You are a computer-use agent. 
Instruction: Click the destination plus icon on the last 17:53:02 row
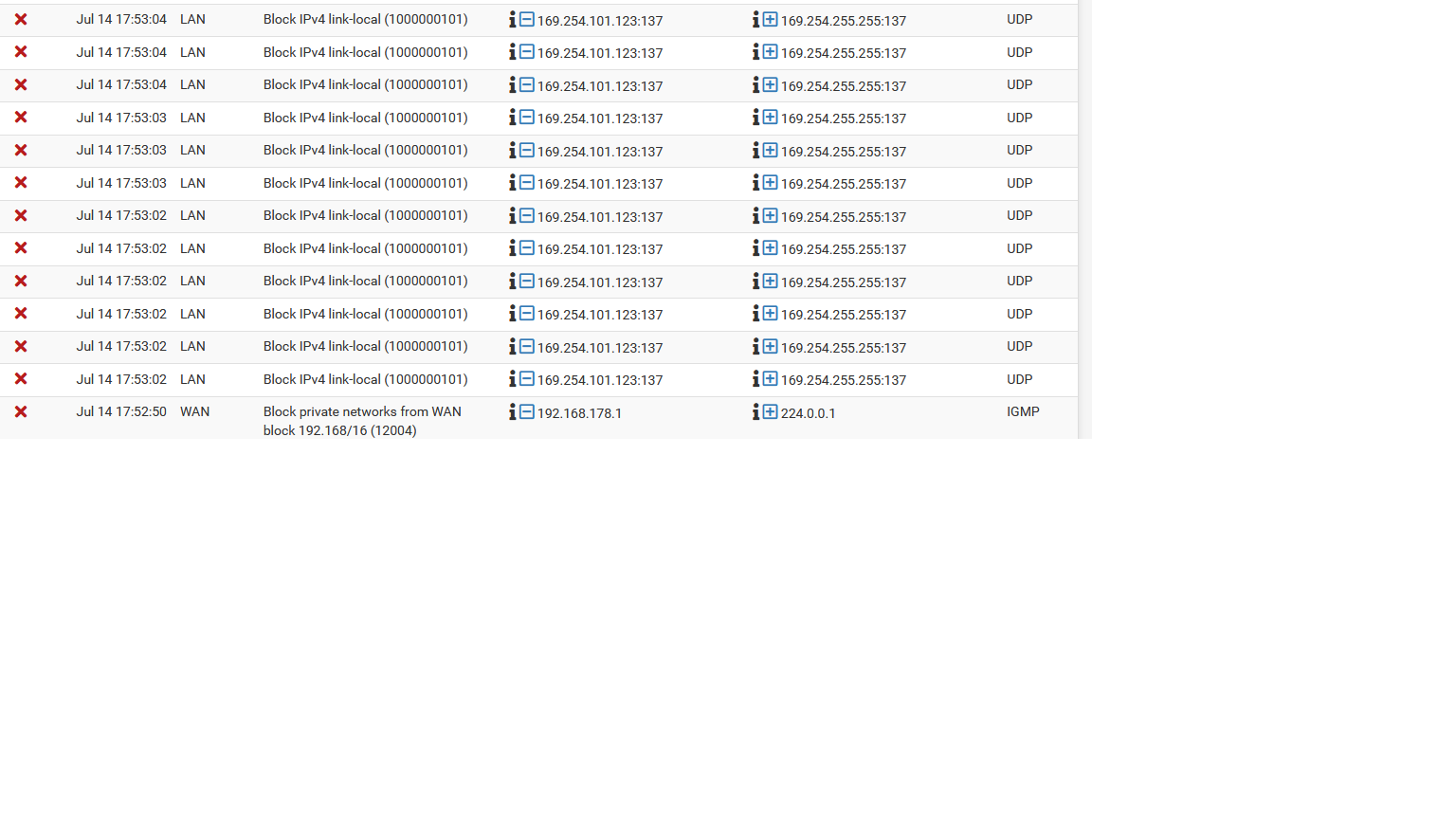[771, 379]
